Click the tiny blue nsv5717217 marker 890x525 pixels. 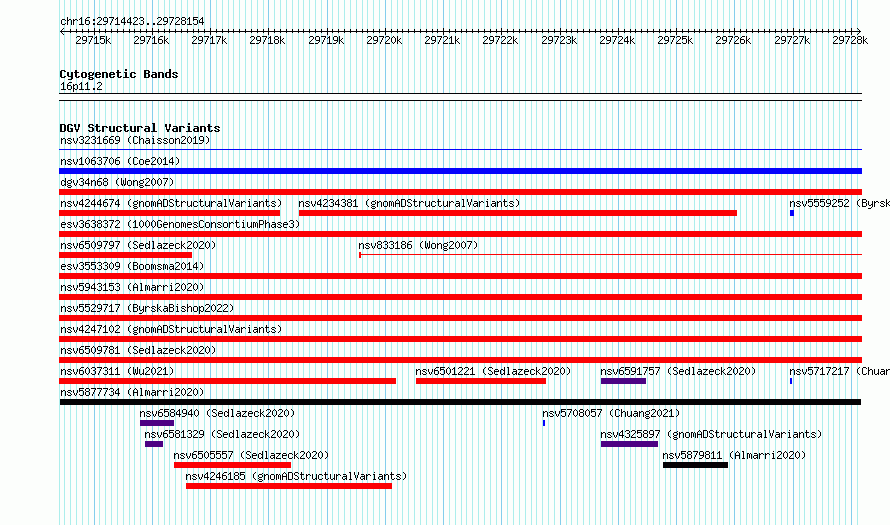point(791,381)
